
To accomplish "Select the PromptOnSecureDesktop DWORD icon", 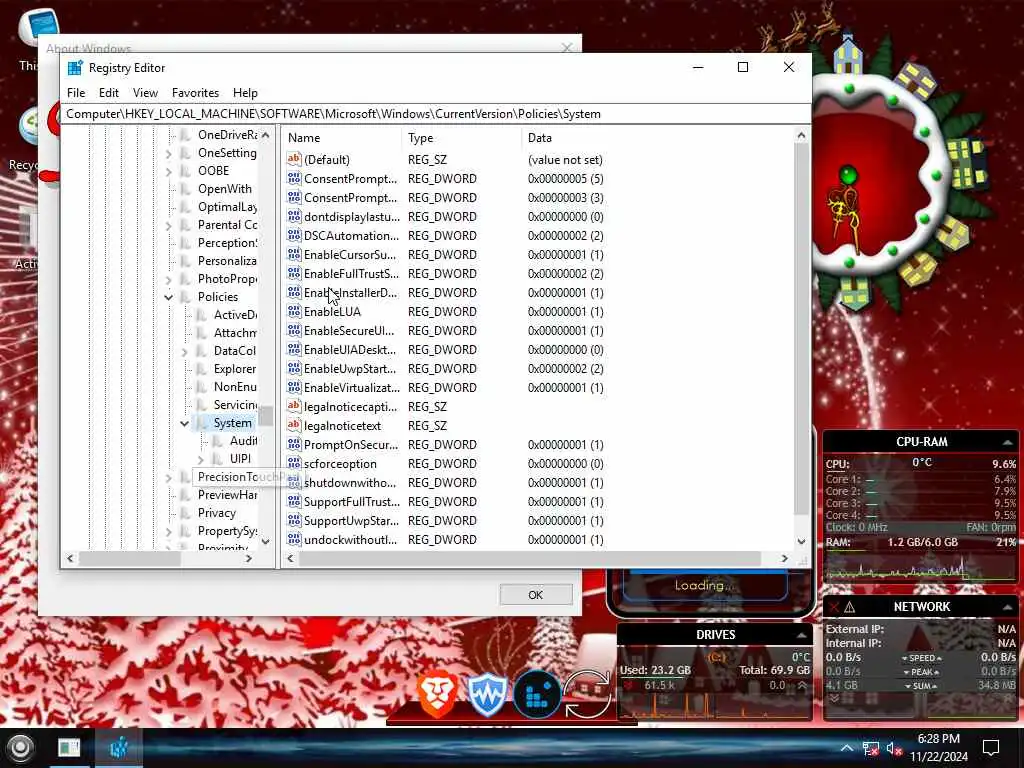I will (294, 444).
